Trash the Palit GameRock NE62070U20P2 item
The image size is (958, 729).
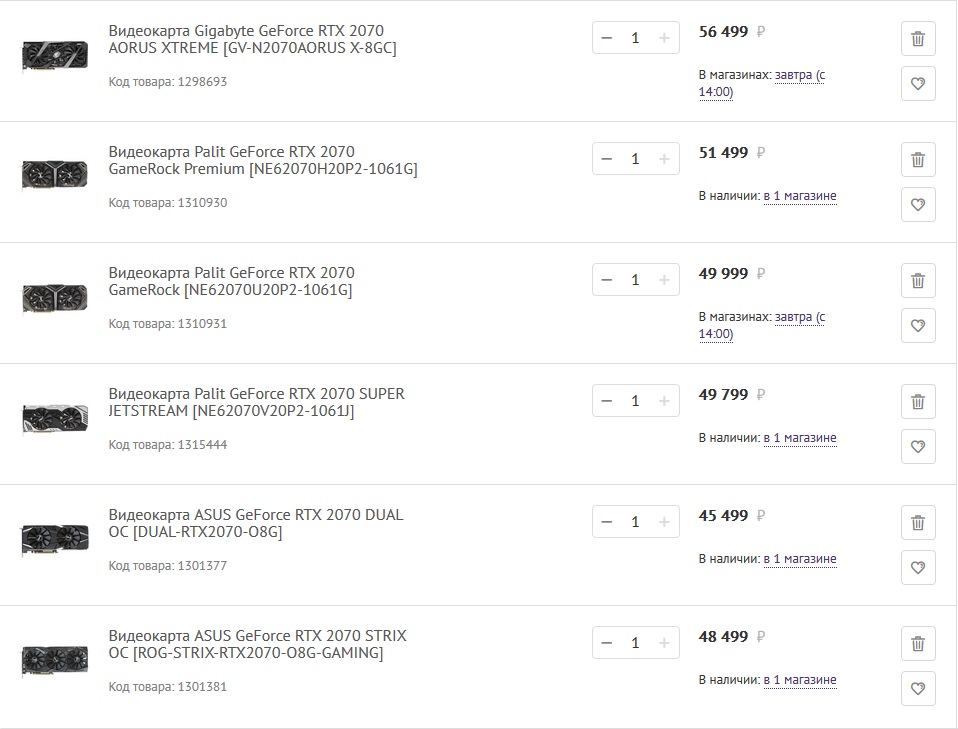[918, 281]
